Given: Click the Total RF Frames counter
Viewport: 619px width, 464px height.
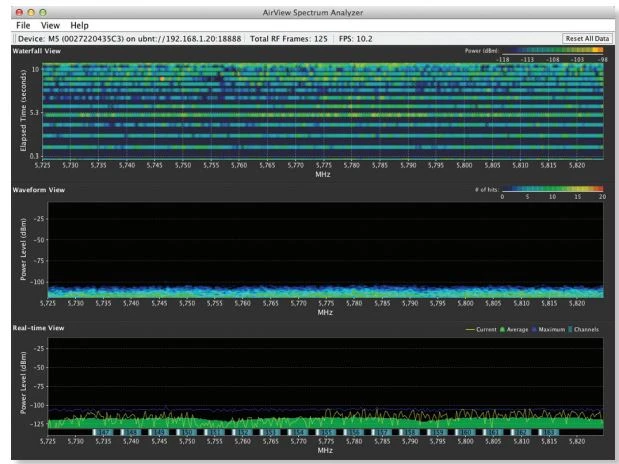Looking at the screenshot, I should [290, 37].
